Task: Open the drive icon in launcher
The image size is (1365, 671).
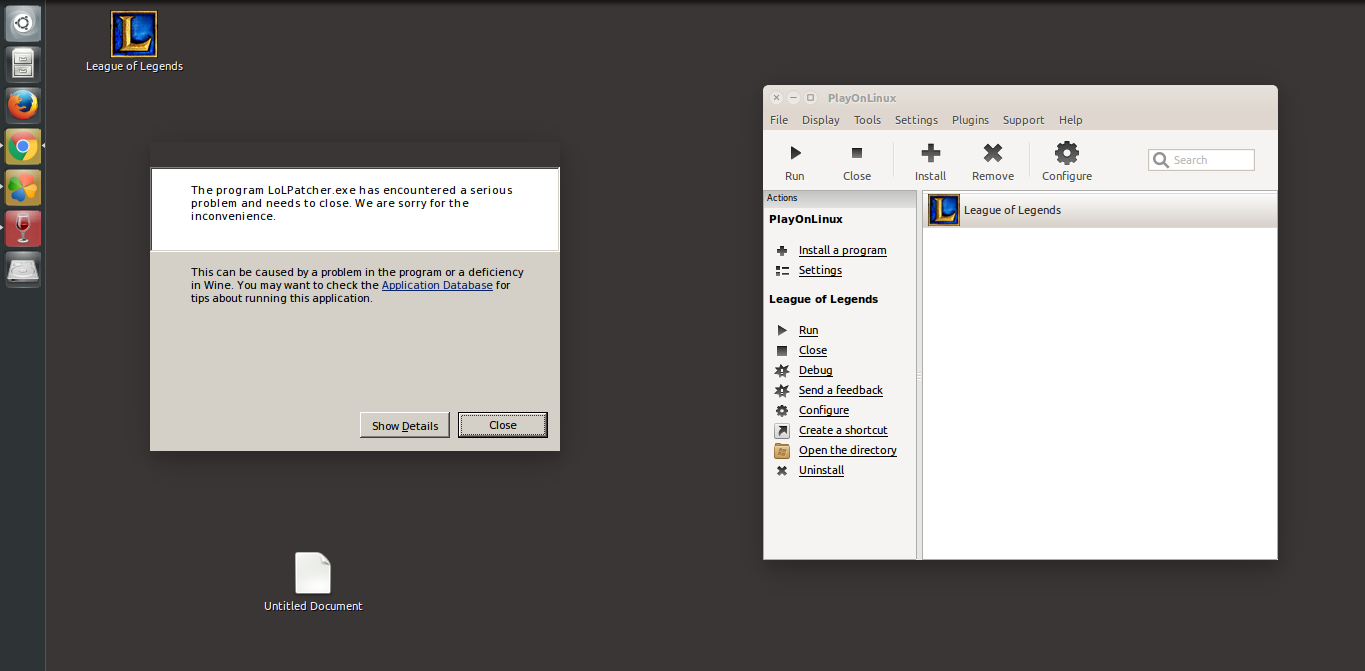Action: [x=23, y=270]
